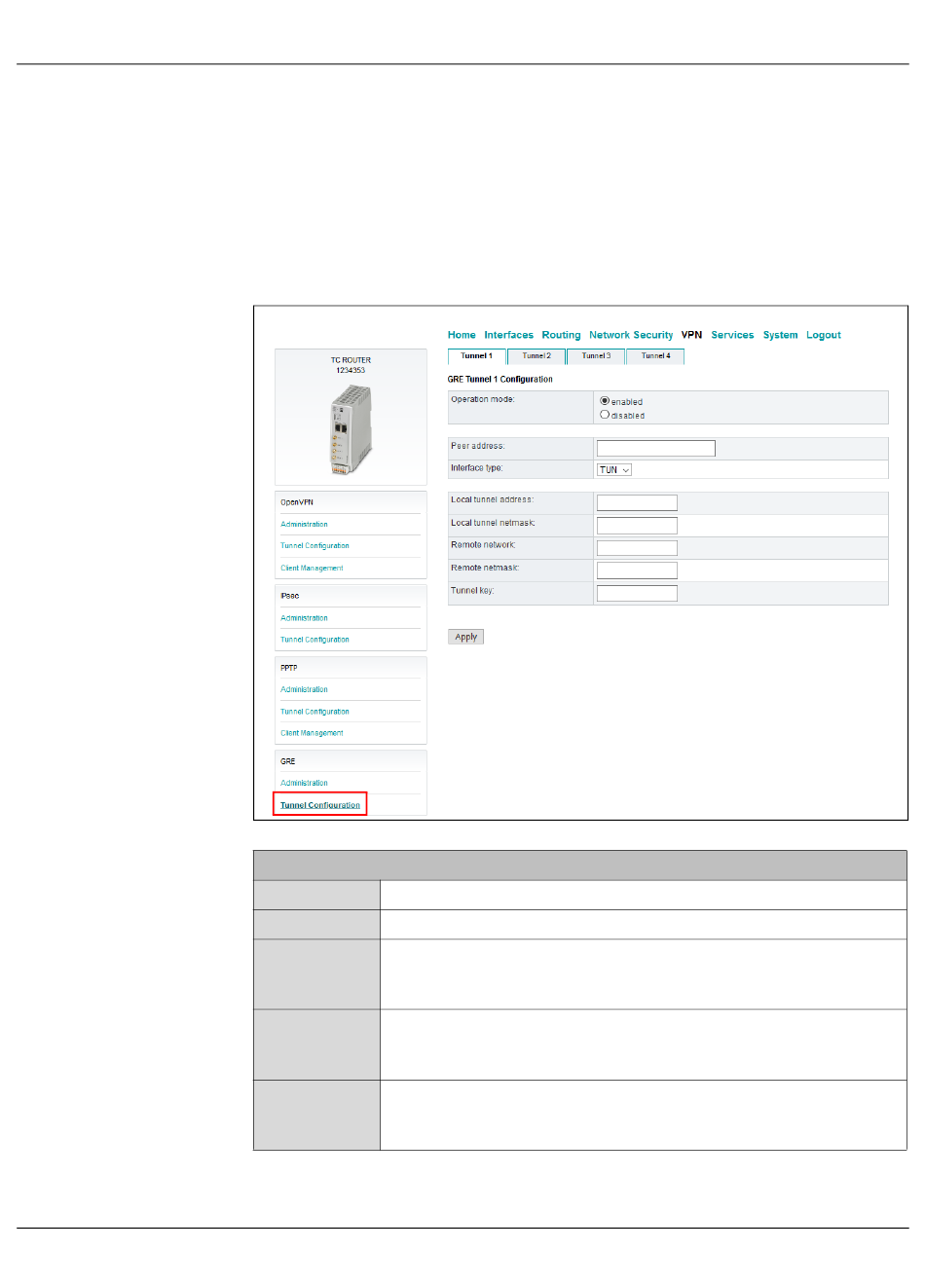925x1288 pixels.
Task: Click the Logout link
Action: pyautogui.click(x=823, y=335)
